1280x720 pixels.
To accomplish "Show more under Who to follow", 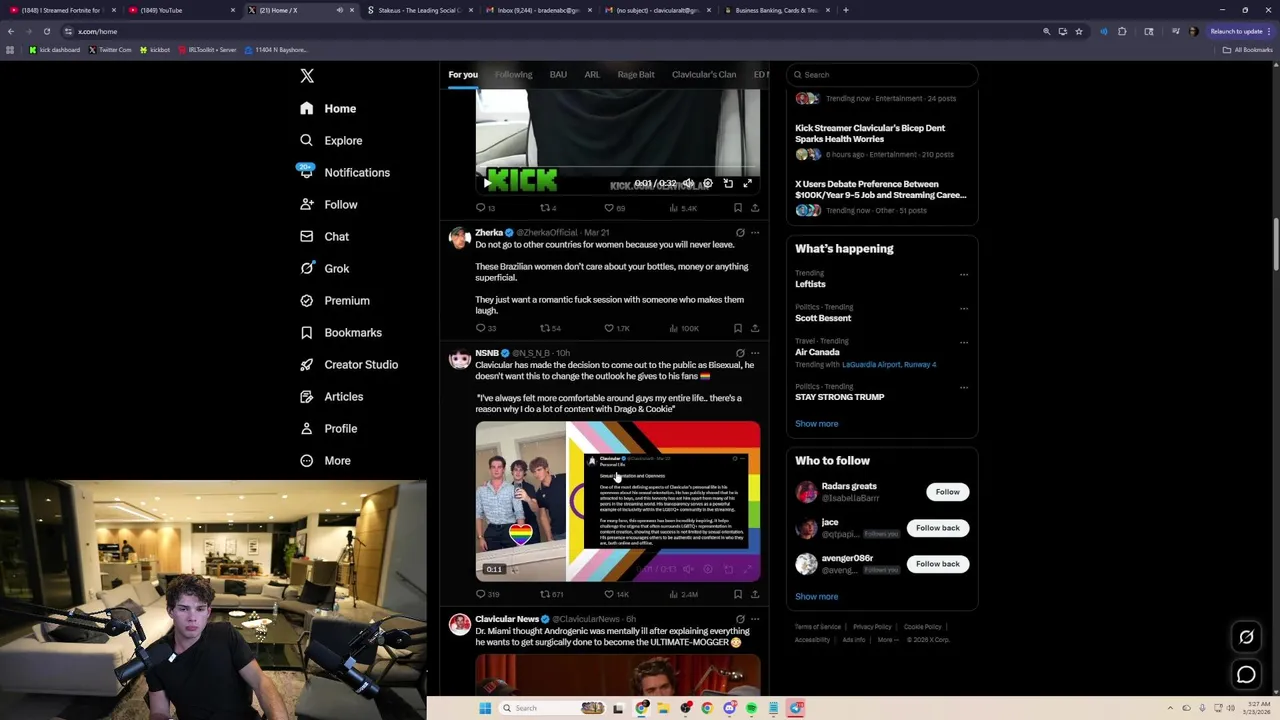I will (x=816, y=596).
